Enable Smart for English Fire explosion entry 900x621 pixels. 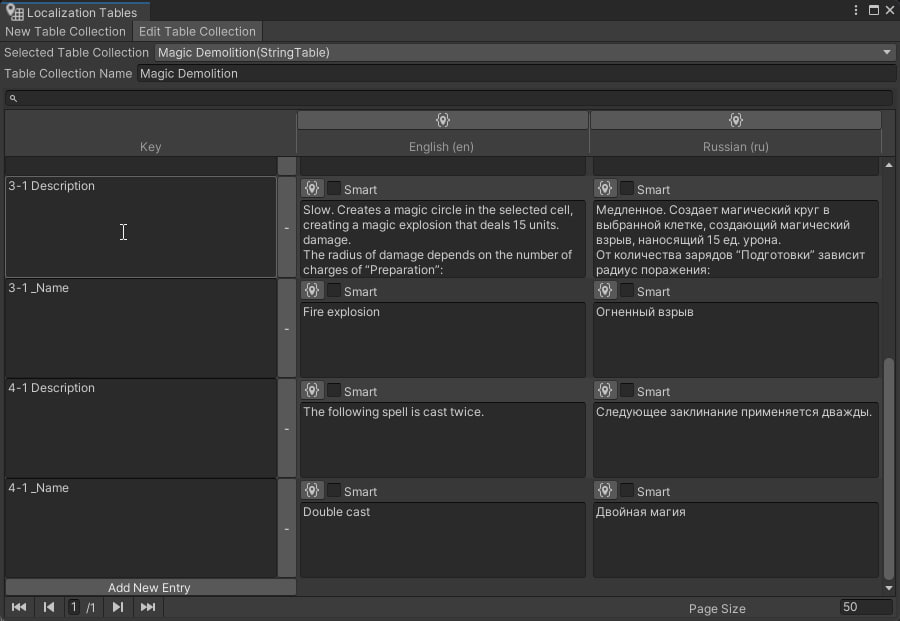click(x=333, y=290)
